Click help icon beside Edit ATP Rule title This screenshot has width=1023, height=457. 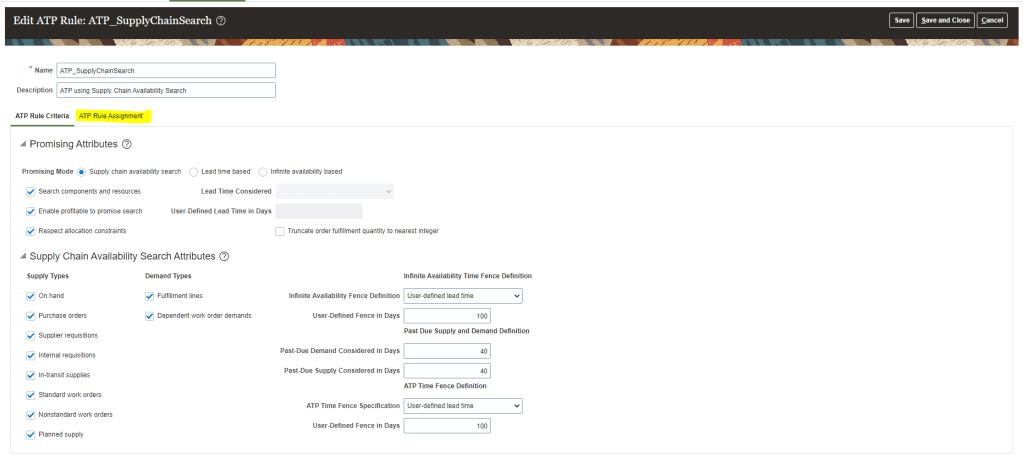coord(220,20)
